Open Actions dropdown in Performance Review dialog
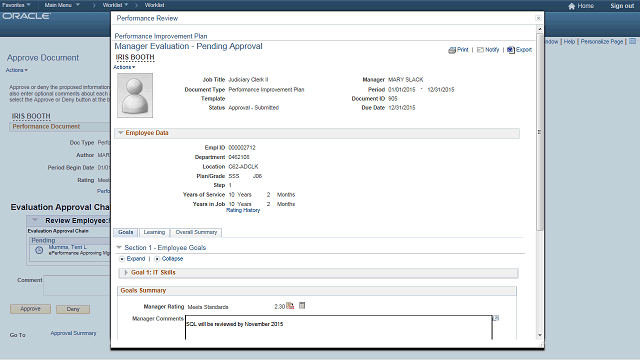The width and height of the screenshot is (640, 360). 124,67
